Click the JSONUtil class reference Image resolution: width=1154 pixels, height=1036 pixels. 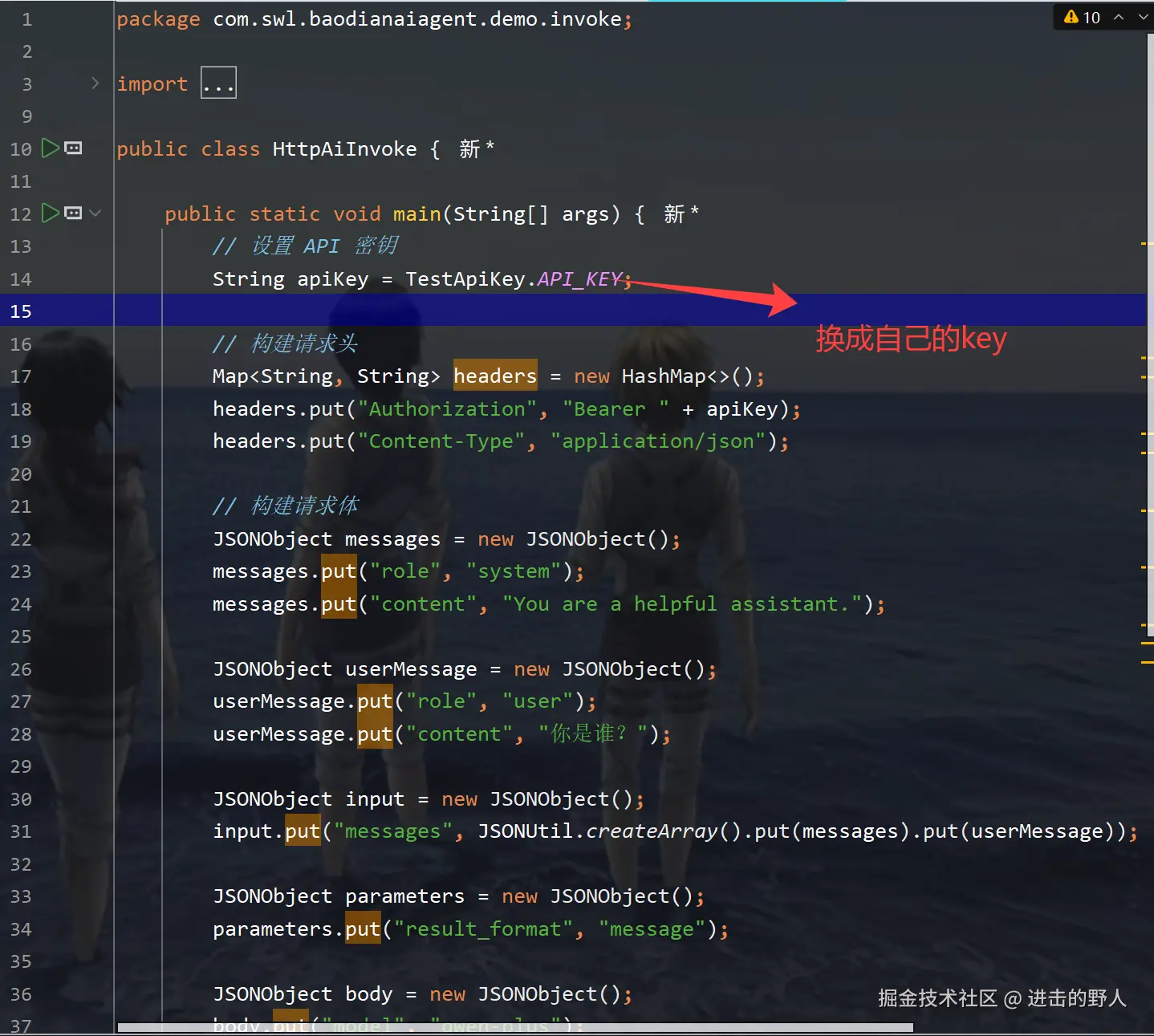pos(526,831)
